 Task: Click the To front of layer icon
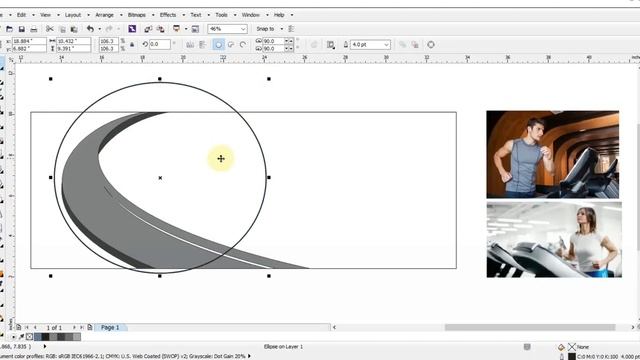(x=402, y=45)
